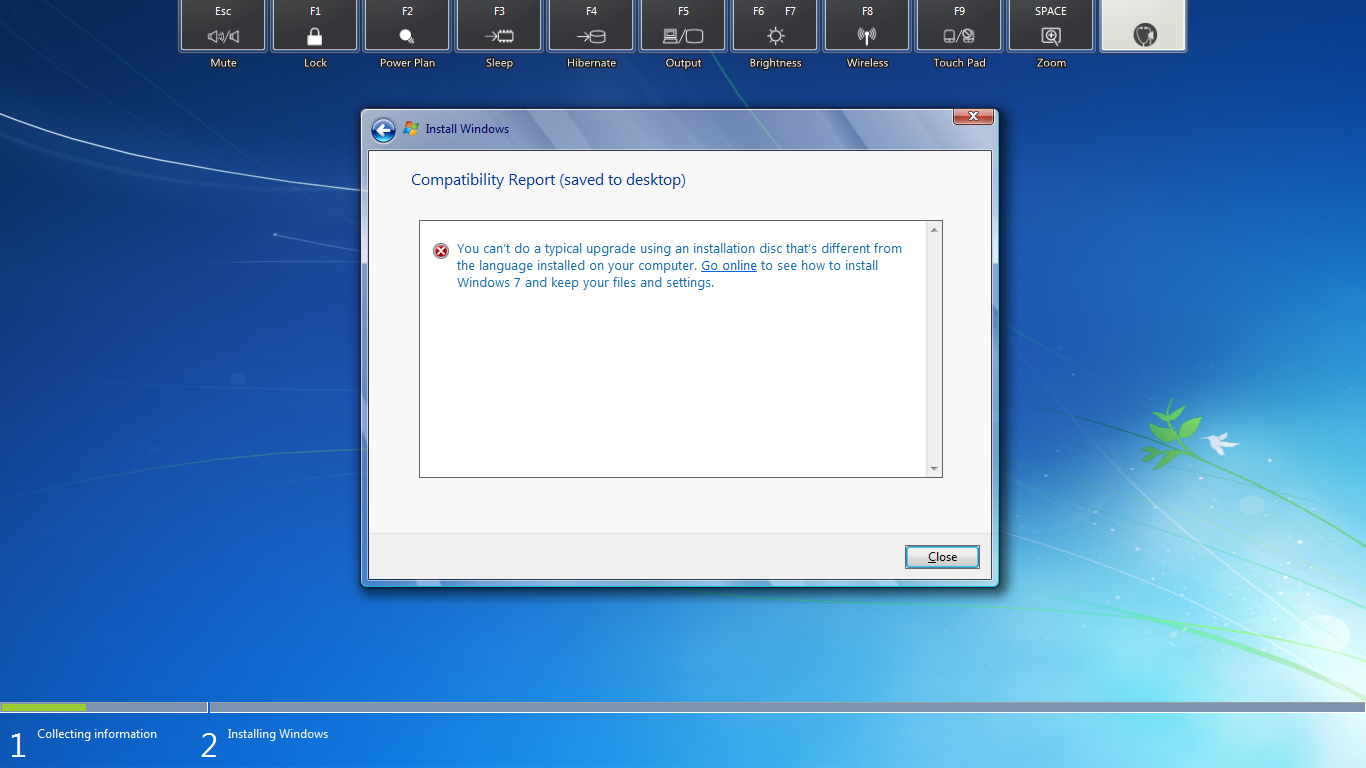Viewport: 1366px width, 768px height.
Task: Click the "Install Windows" title text
Action: point(467,129)
